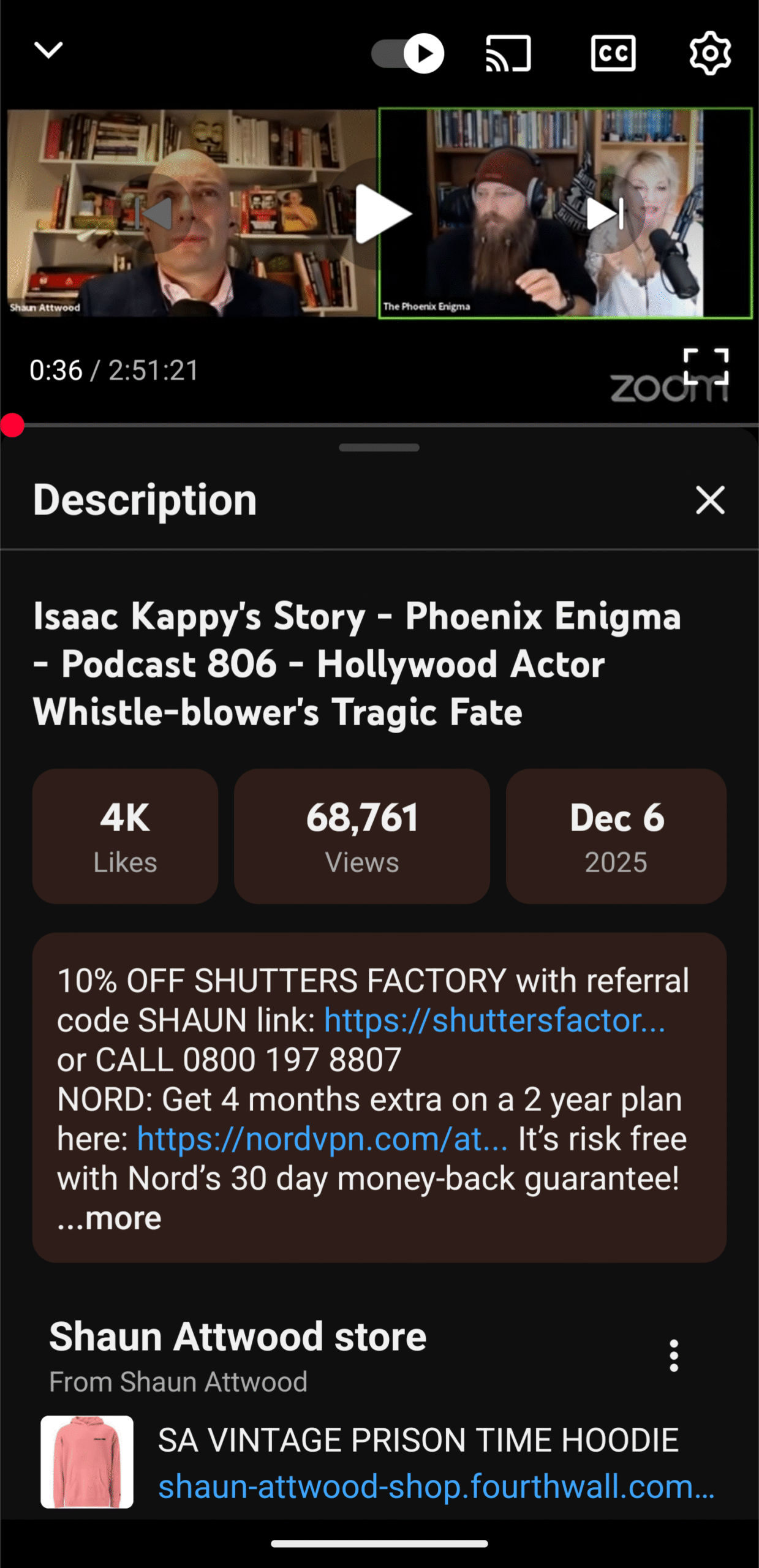Skip to the next video
Image resolution: width=759 pixels, height=1568 pixels.
pyautogui.click(x=605, y=214)
